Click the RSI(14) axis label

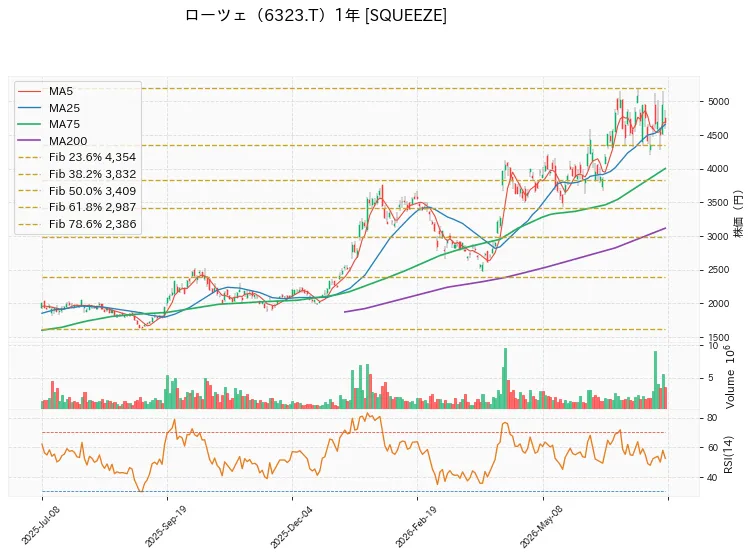click(728, 455)
